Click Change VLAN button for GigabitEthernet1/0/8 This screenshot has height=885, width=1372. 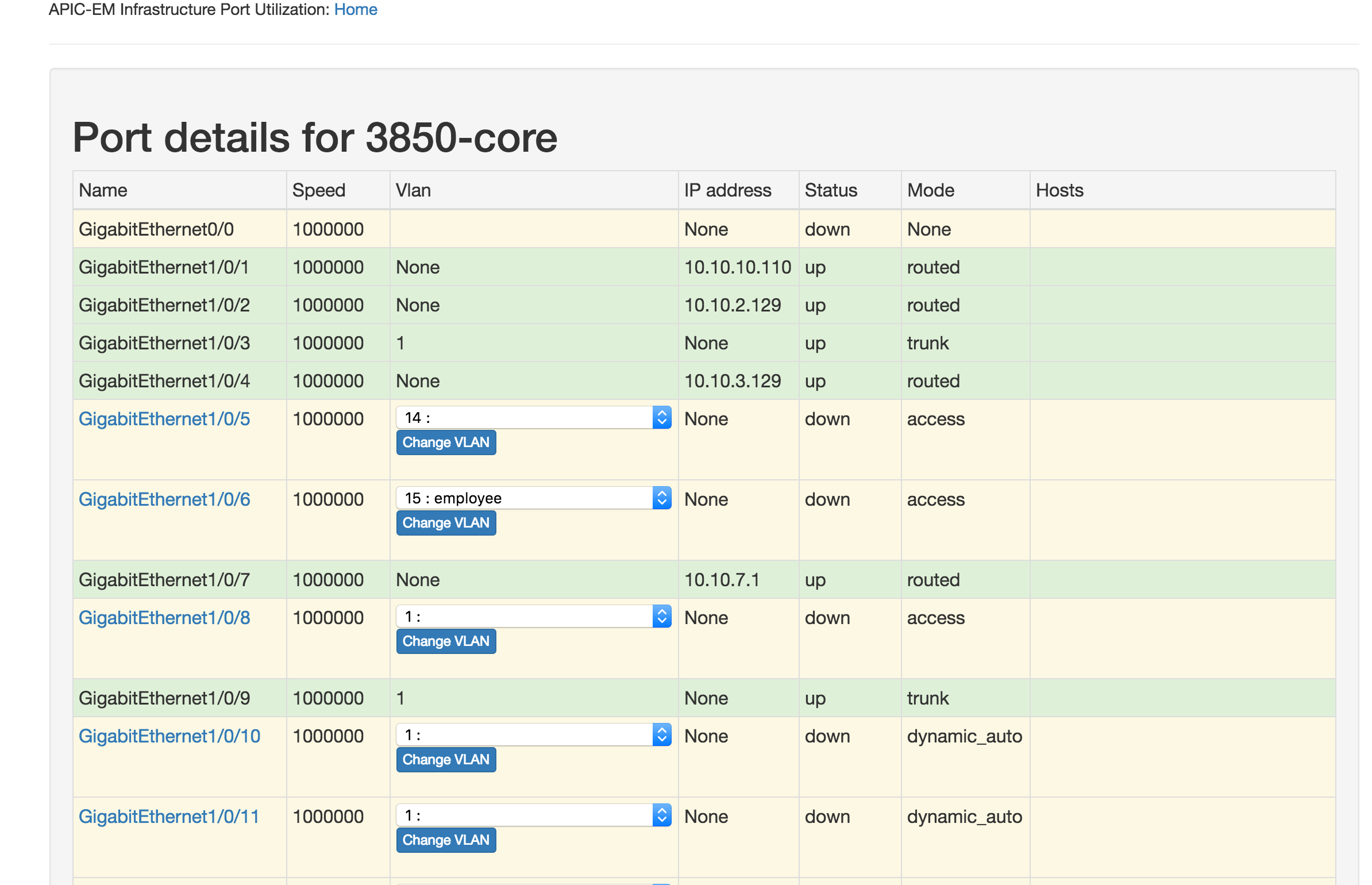pos(446,641)
